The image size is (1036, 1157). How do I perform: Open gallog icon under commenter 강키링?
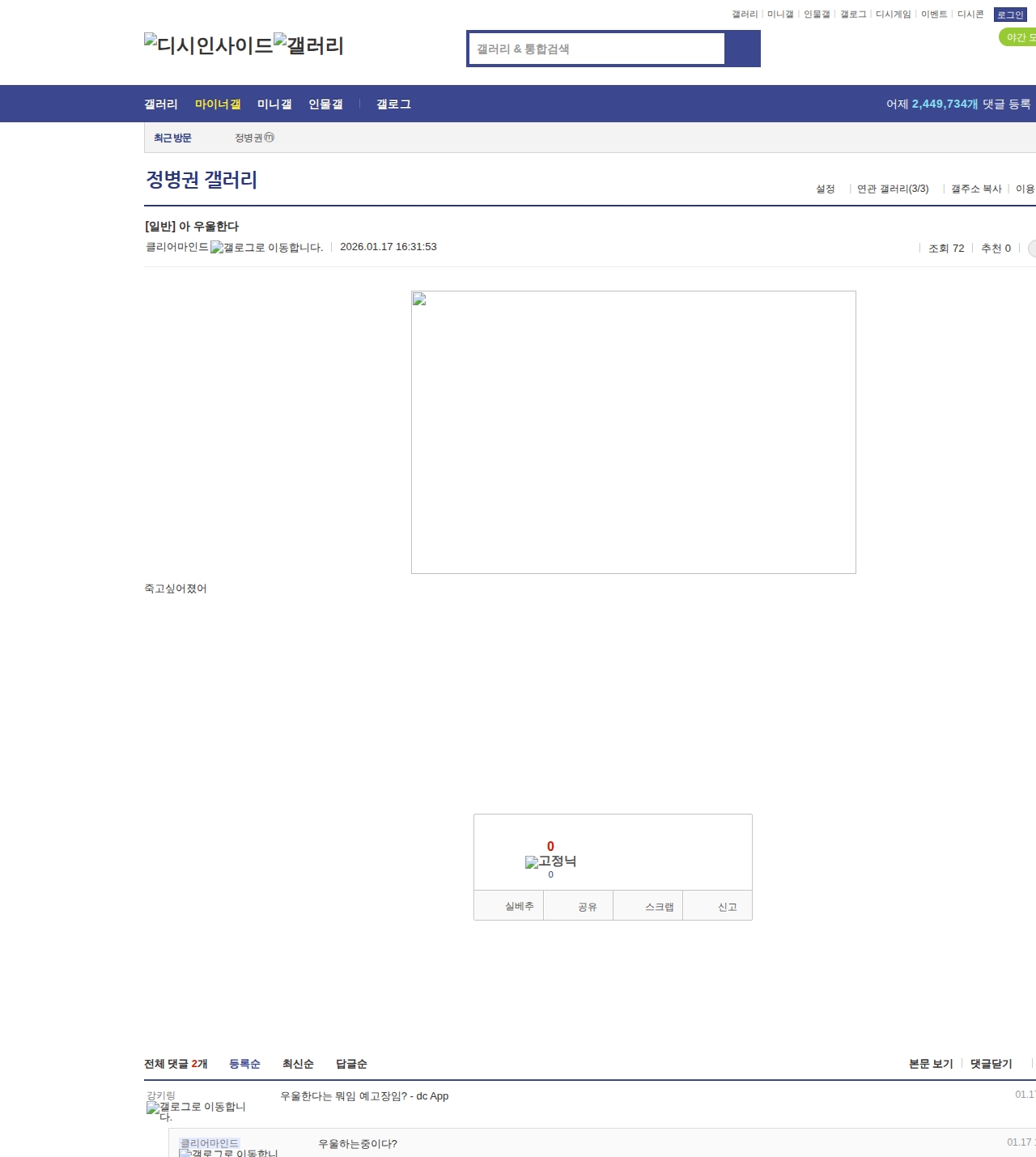coord(196,1108)
